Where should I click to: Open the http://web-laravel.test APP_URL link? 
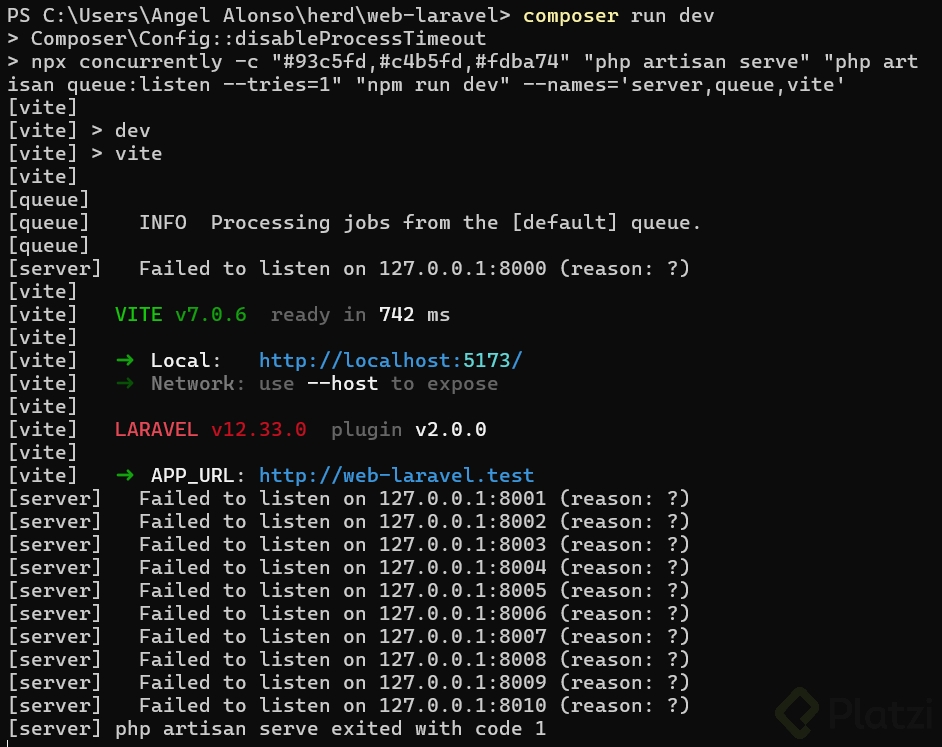(x=396, y=476)
